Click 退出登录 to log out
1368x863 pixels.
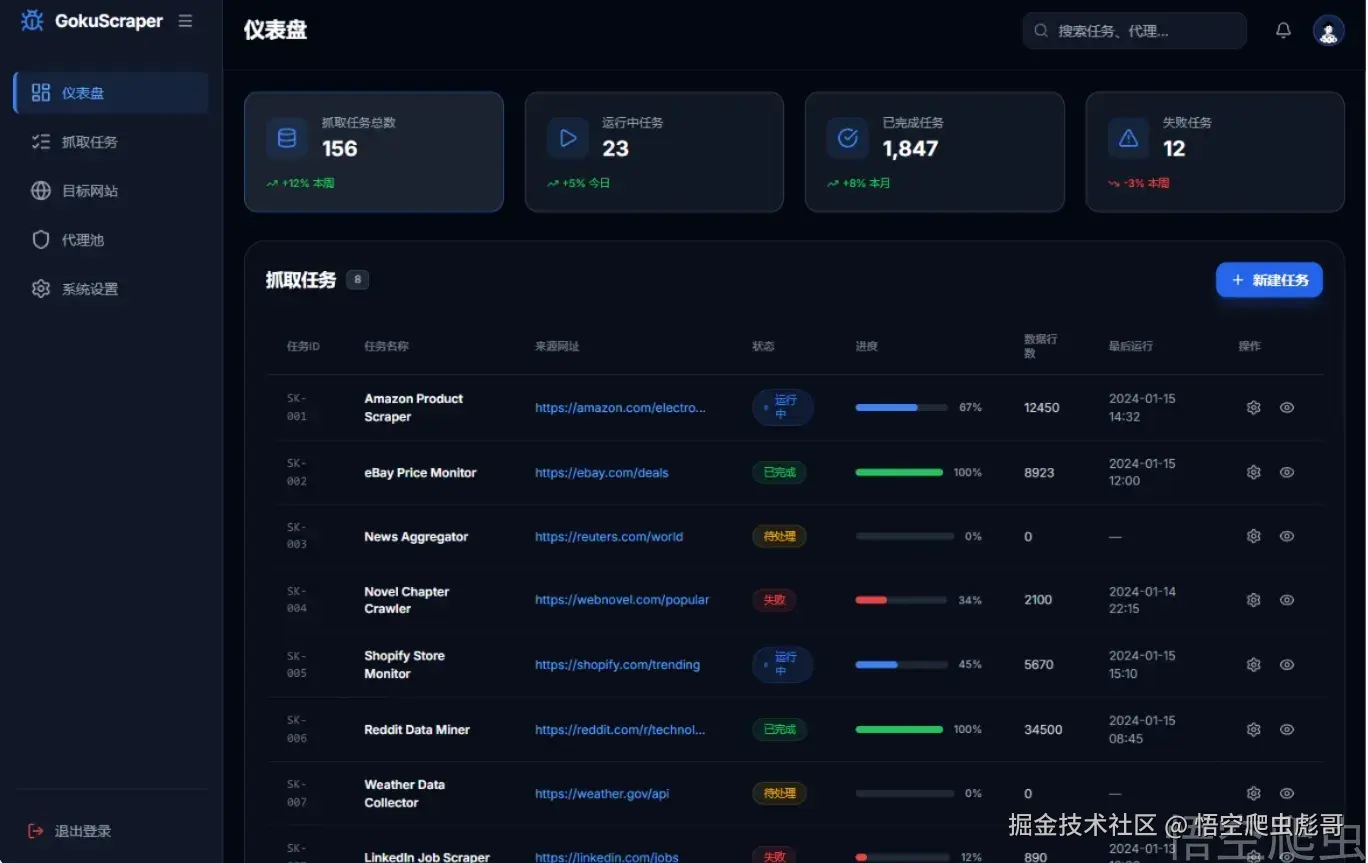click(70, 831)
